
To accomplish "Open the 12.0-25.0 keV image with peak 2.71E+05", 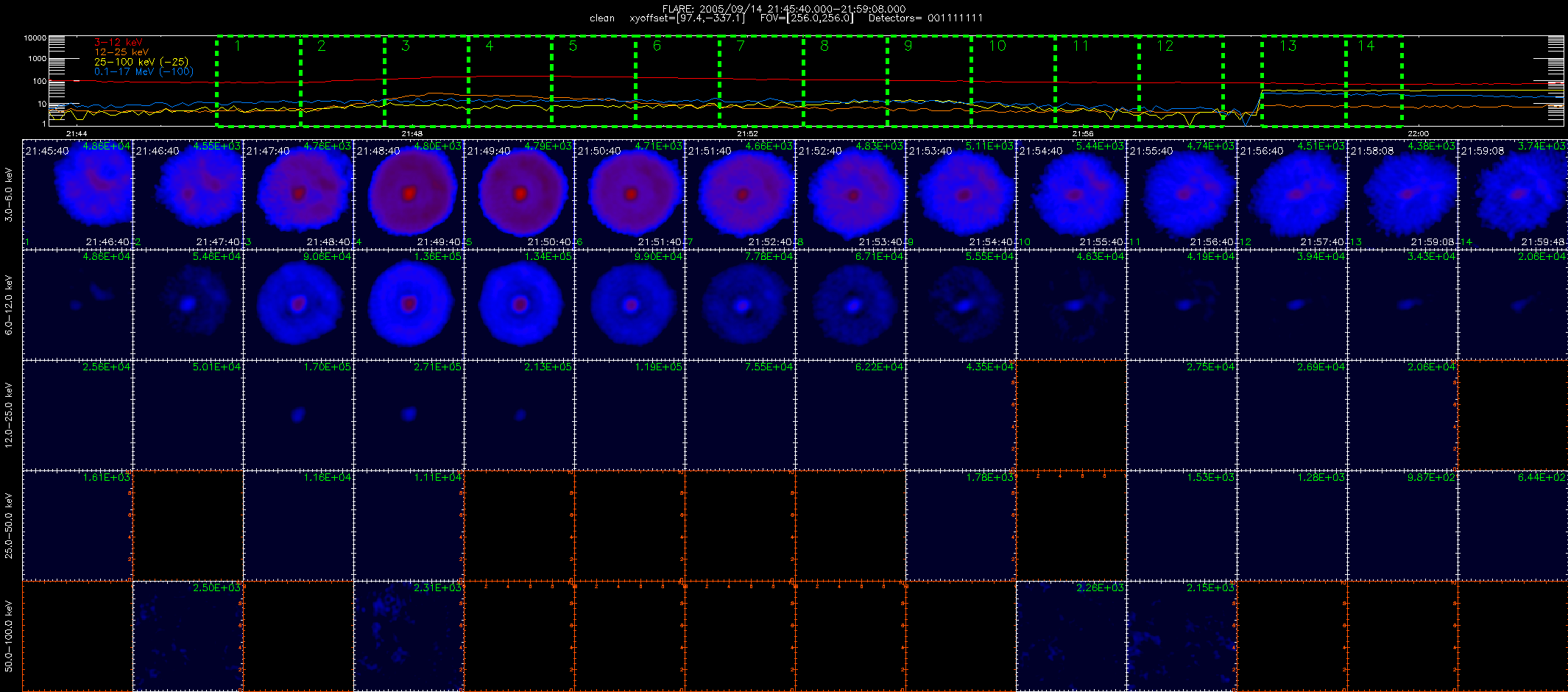I will 409,415.
